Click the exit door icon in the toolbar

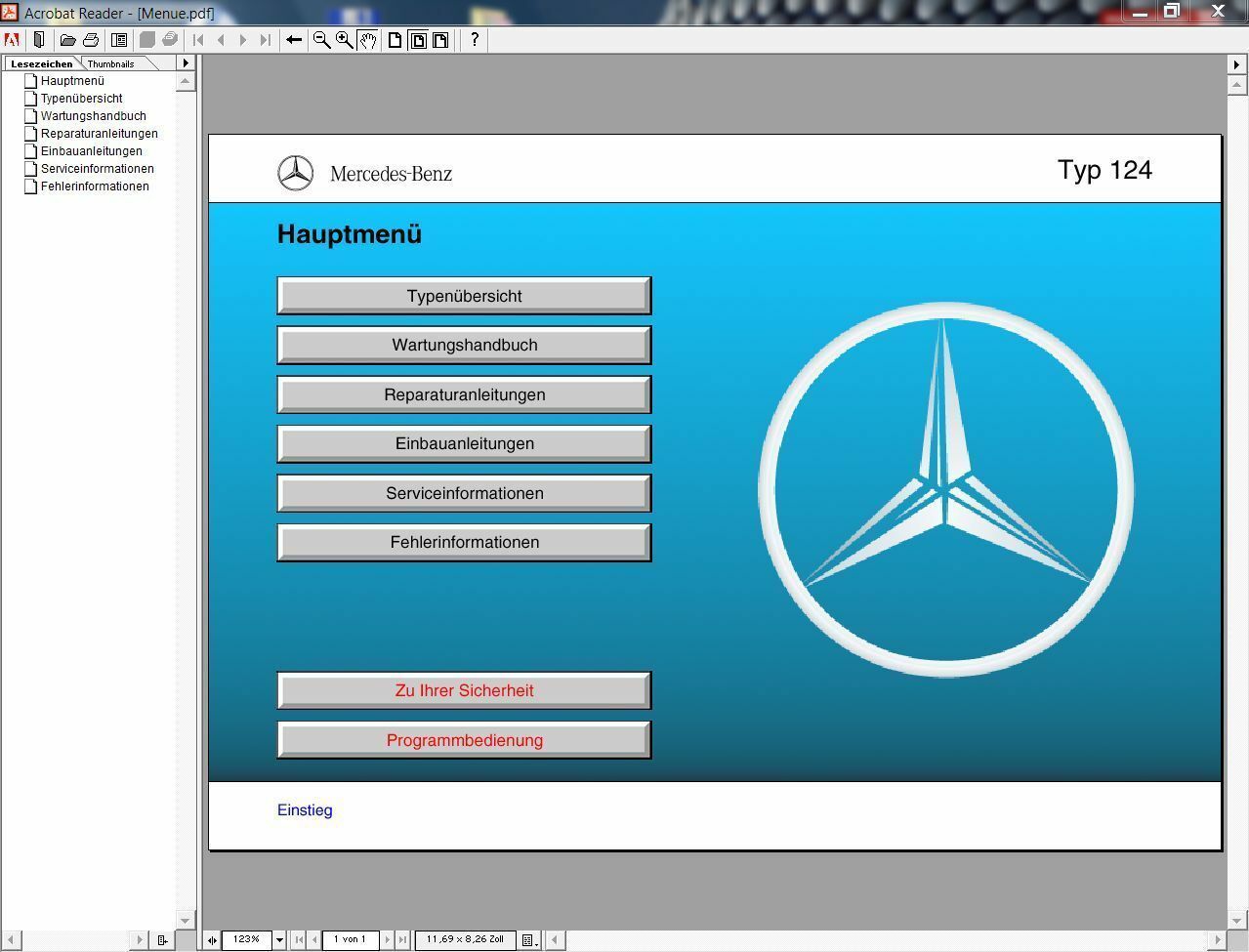pos(38,40)
